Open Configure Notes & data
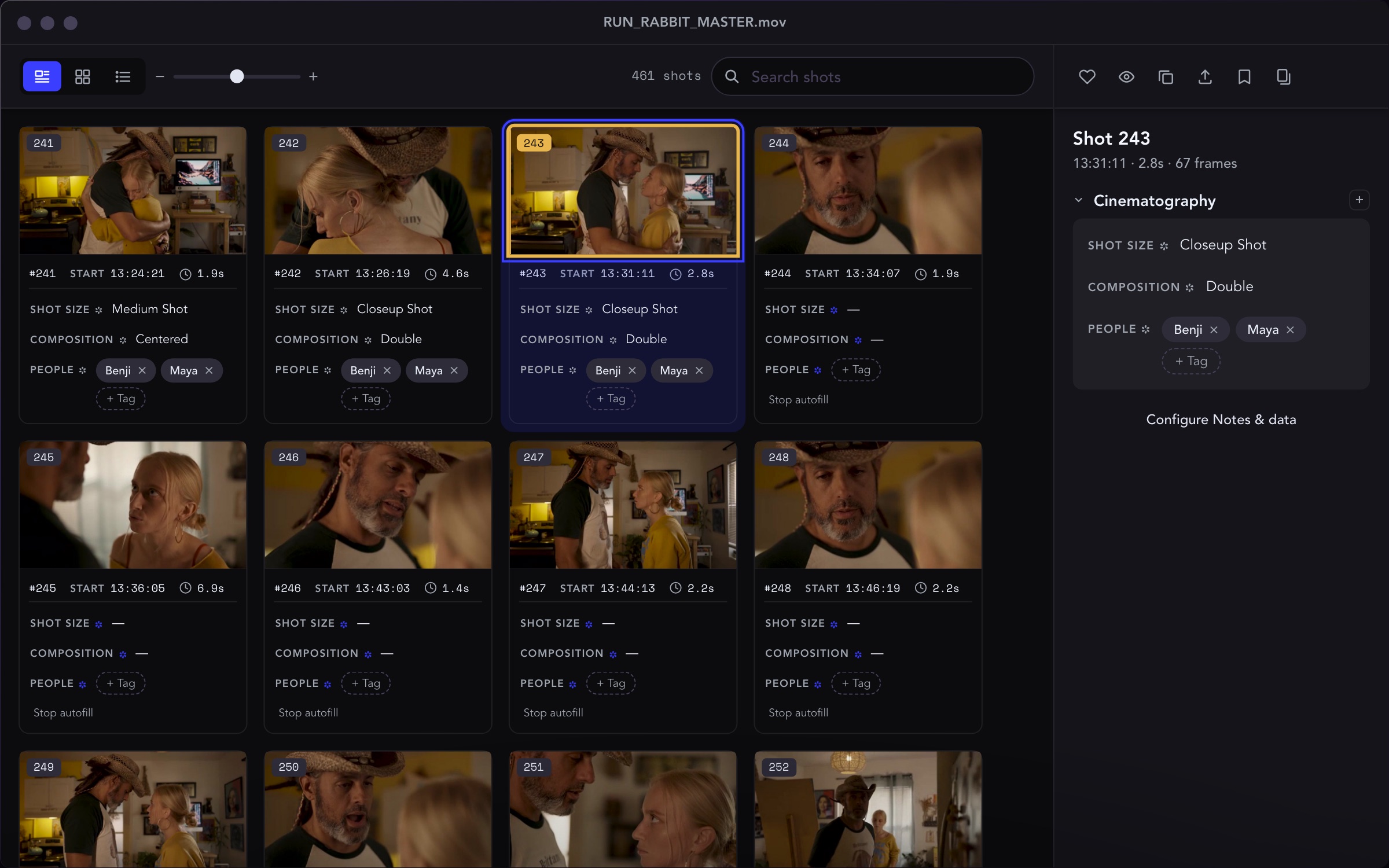 [x=1221, y=420]
